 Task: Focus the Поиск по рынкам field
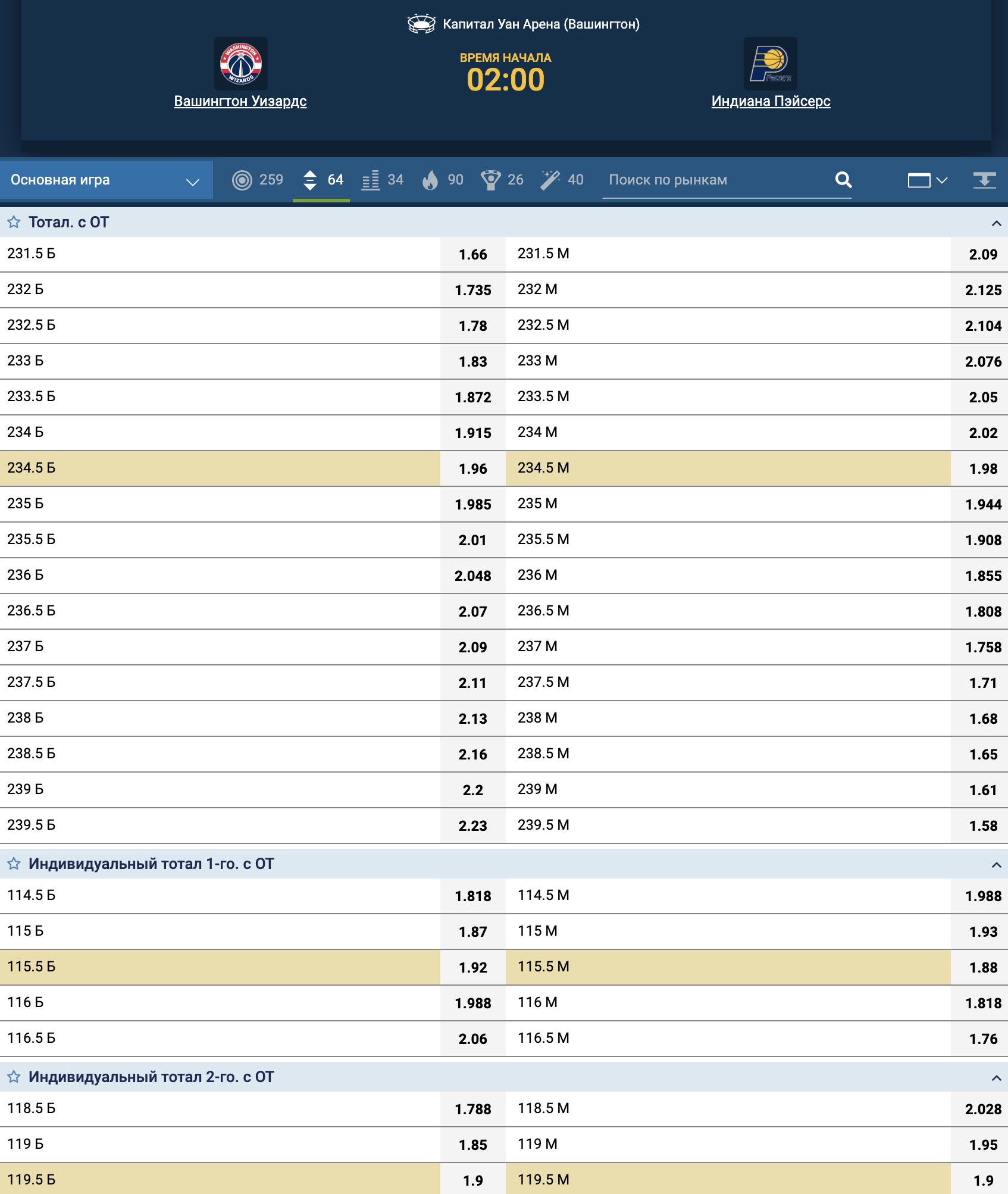[717, 180]
